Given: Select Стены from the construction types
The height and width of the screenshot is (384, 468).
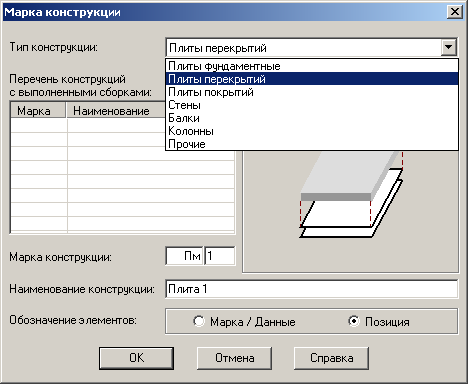Looking at the screenshot, I should coord(312,105).
